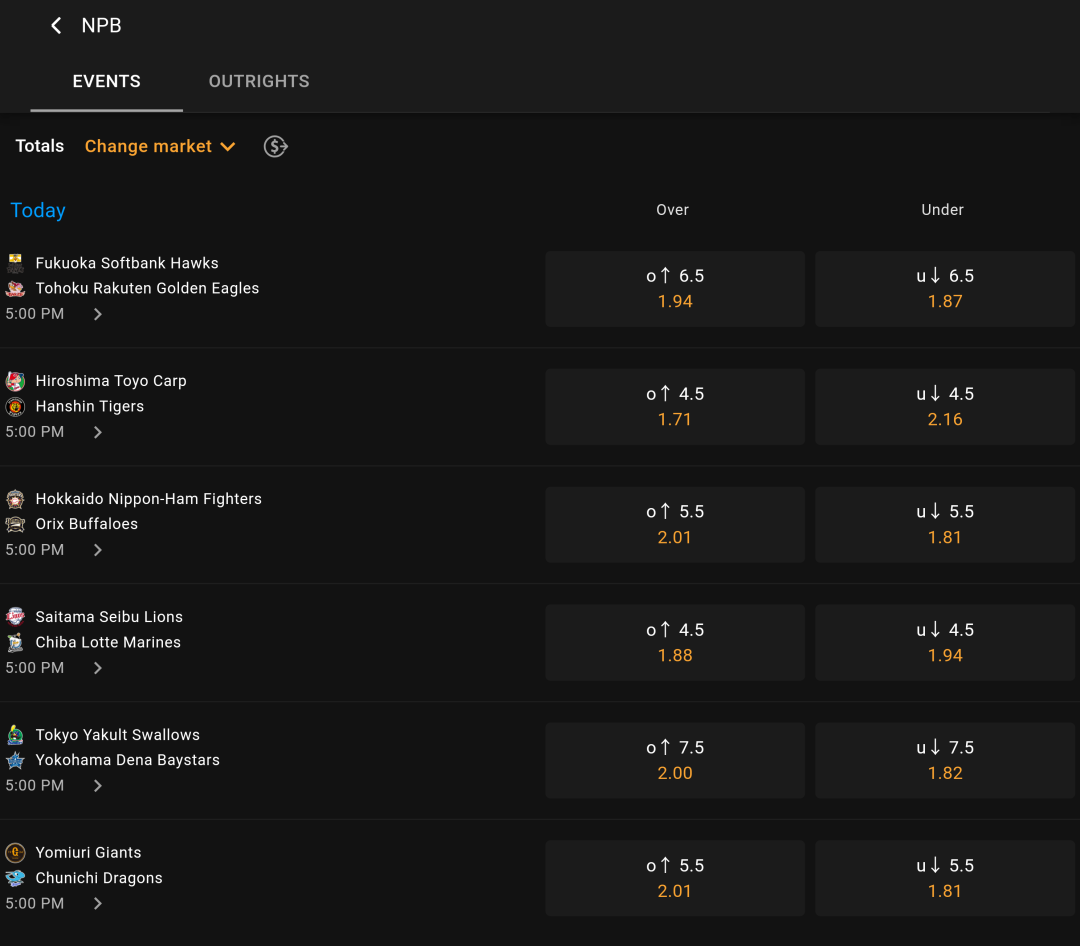Viewport: 1080px width, 946px height.
Task: Bet under 7.5 at 1.82 Swallows game
Action: pos(945,761)
